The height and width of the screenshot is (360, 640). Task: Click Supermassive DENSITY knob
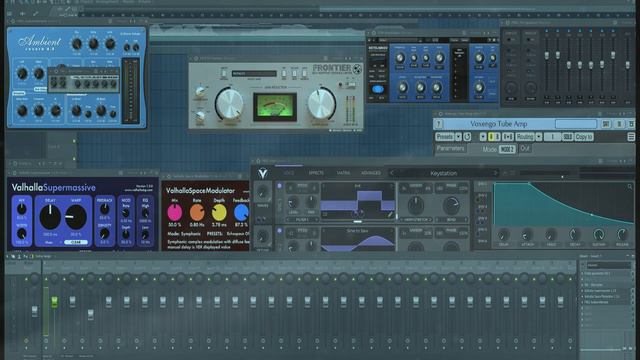[x=104, y=234]
